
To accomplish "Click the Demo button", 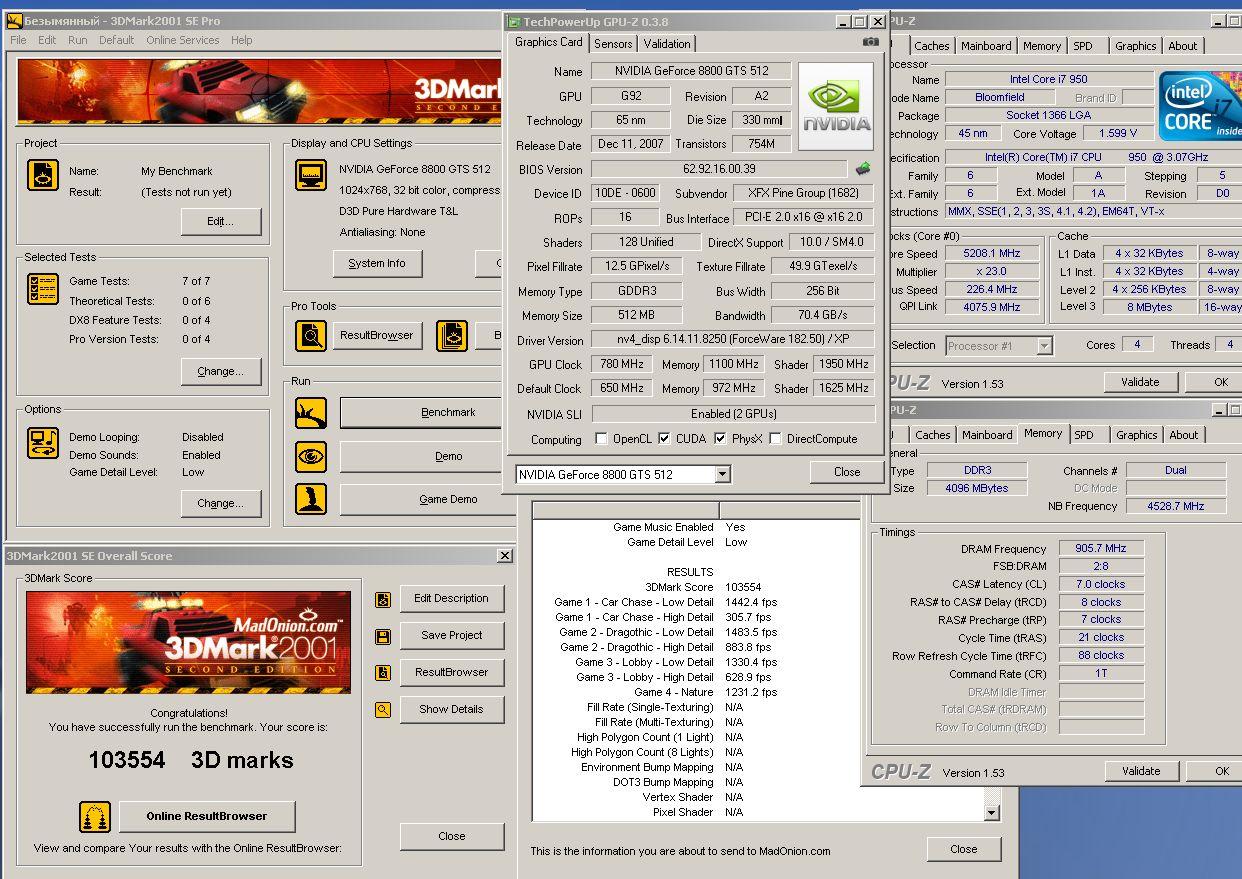I will 423,456.
